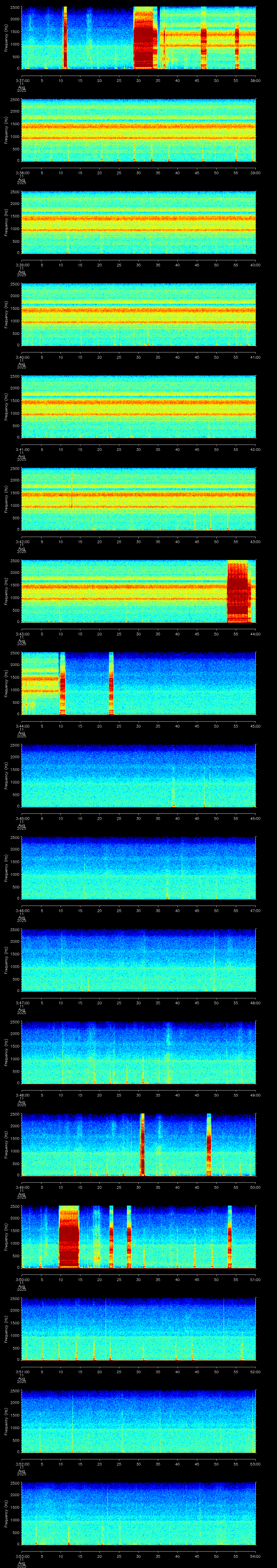Viewport: 277px width, 1568px height.
Task: Select the spectrogram panel beginning at 3:52:00
Action: point(138,1421)
